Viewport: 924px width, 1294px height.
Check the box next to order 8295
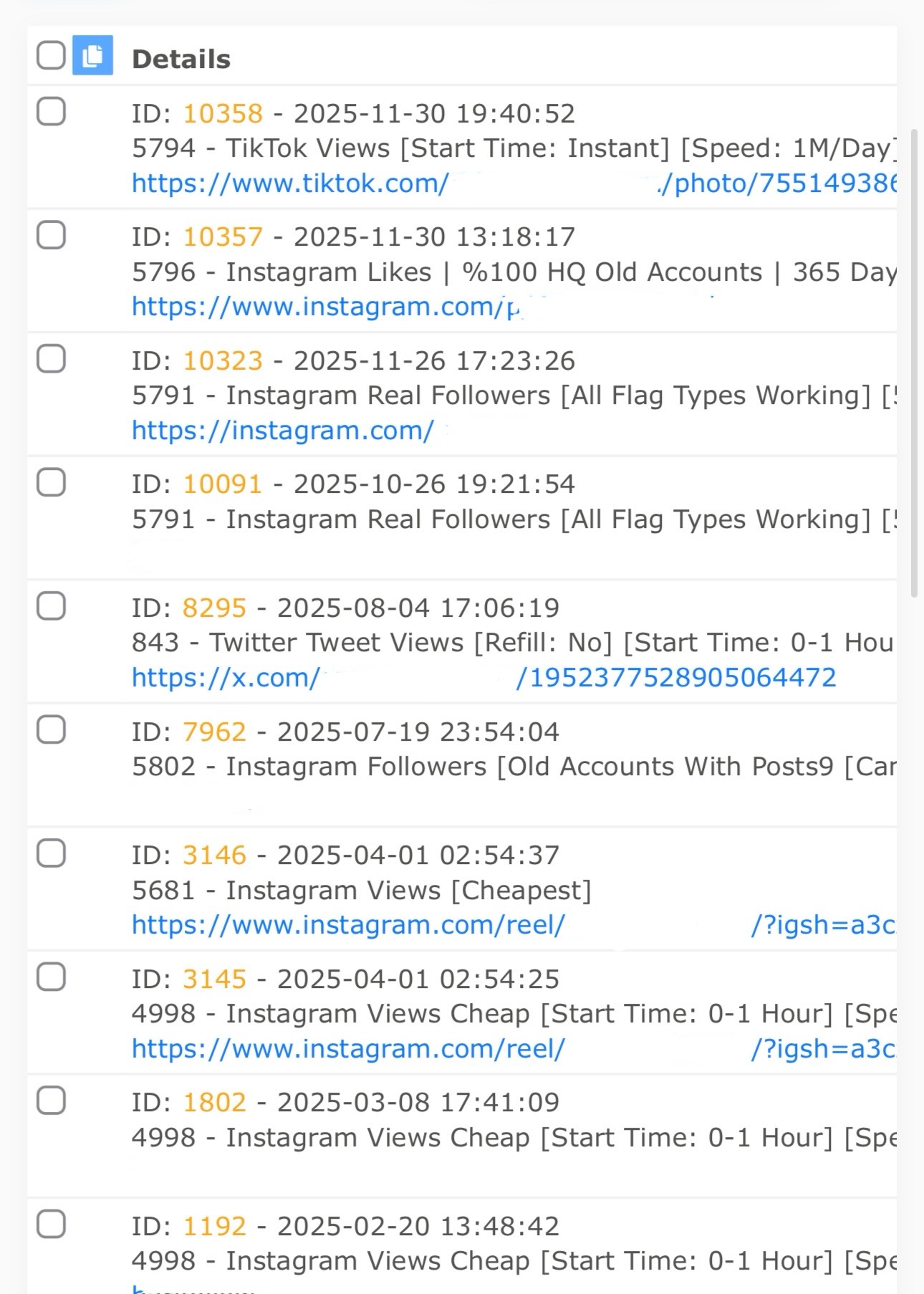pyautogui.click(x=51, y=606)
